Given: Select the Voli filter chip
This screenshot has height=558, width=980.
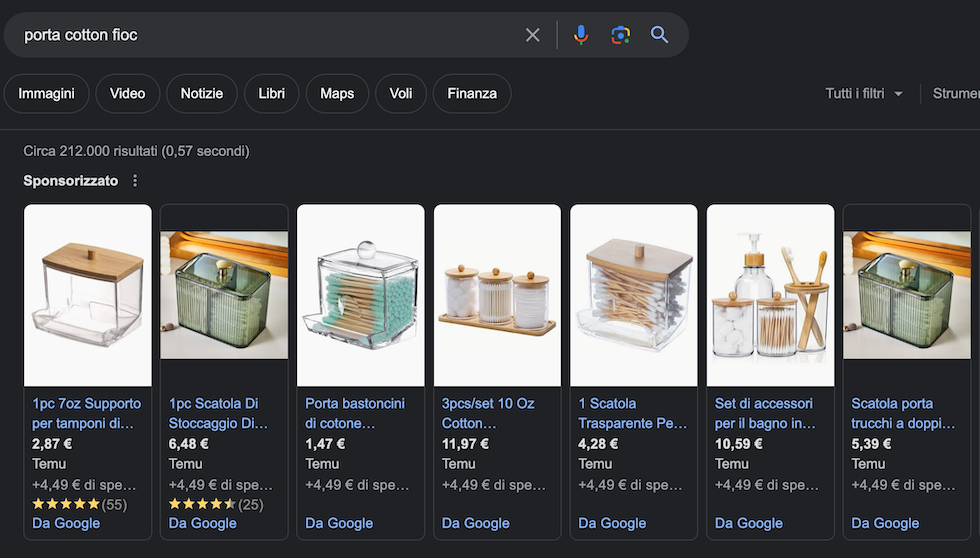Looking at the screenshot, I should [401, 94].
